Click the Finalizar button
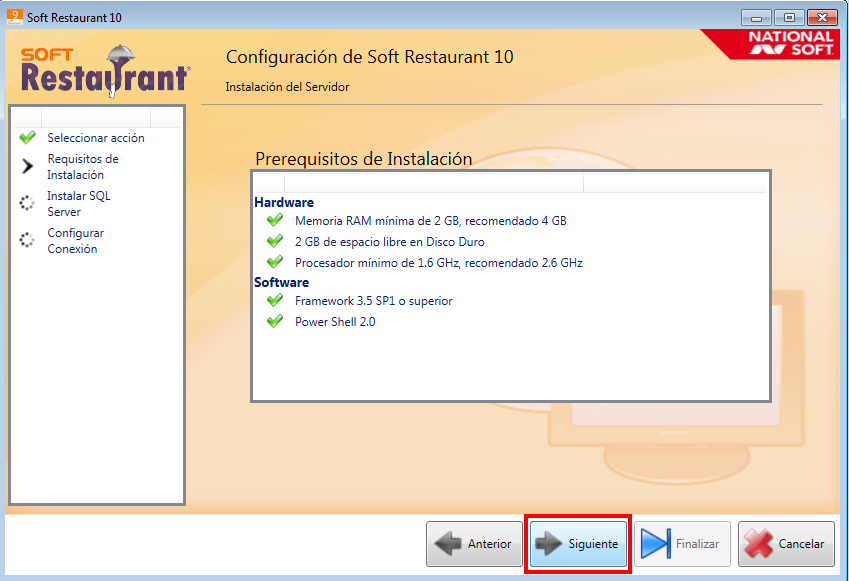This screenshot has width=849, height=581. 682,544
